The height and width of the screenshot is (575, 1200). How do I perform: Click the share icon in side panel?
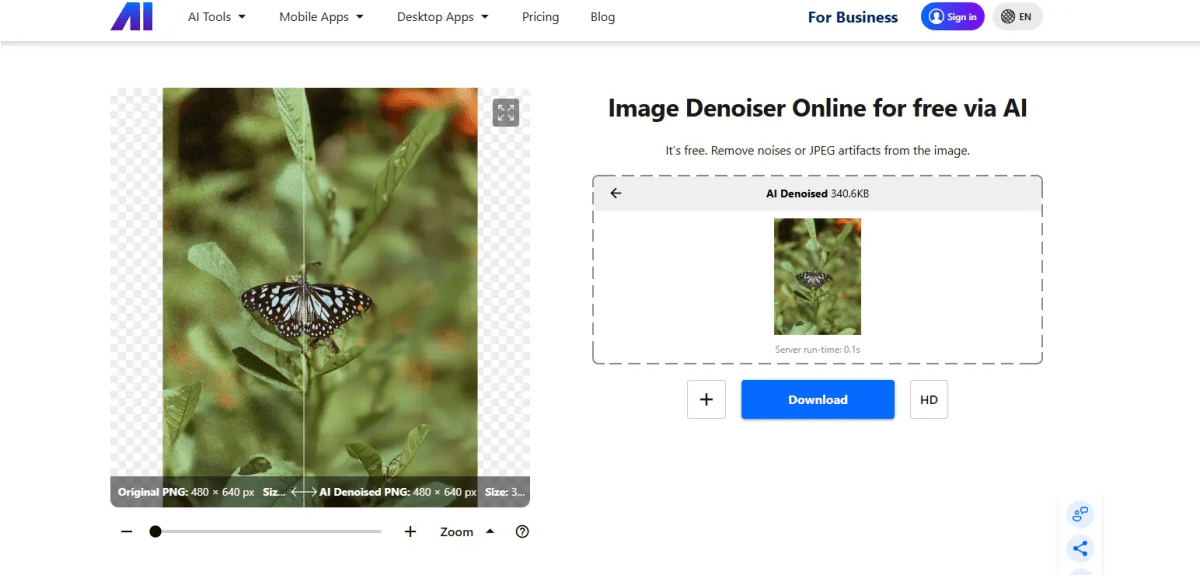[1080, 548]
